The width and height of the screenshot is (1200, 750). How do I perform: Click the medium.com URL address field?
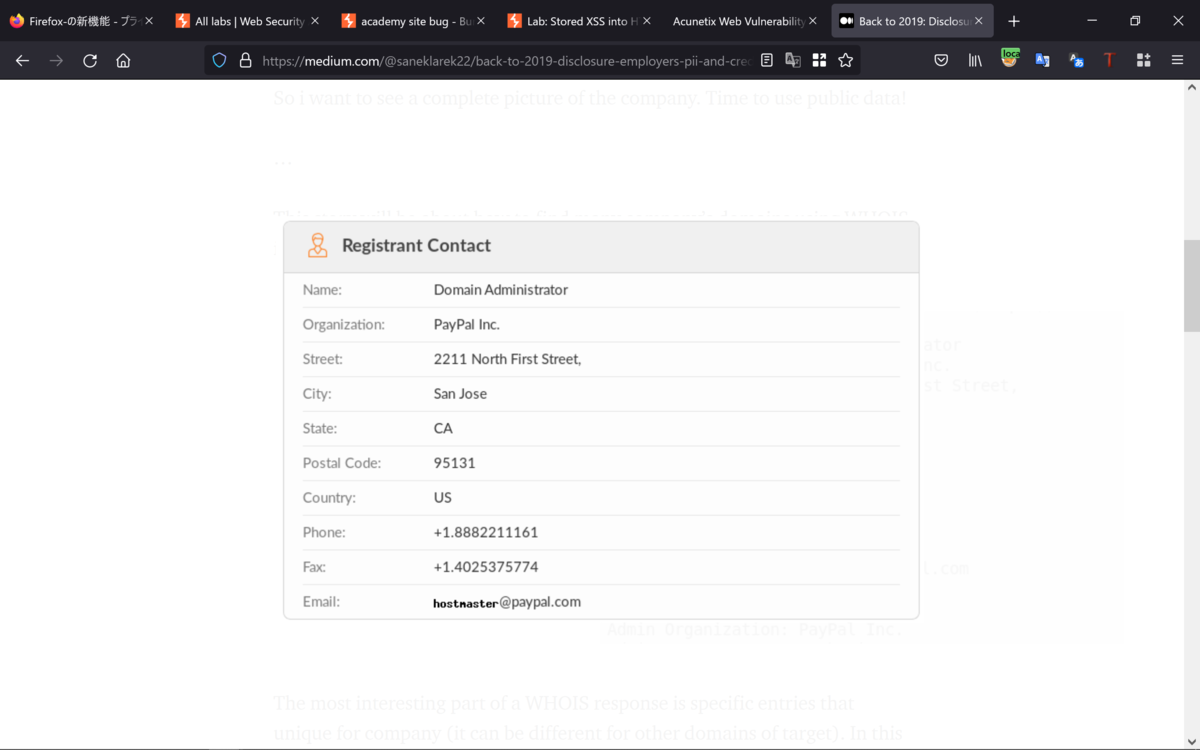(x=507, y=61)
